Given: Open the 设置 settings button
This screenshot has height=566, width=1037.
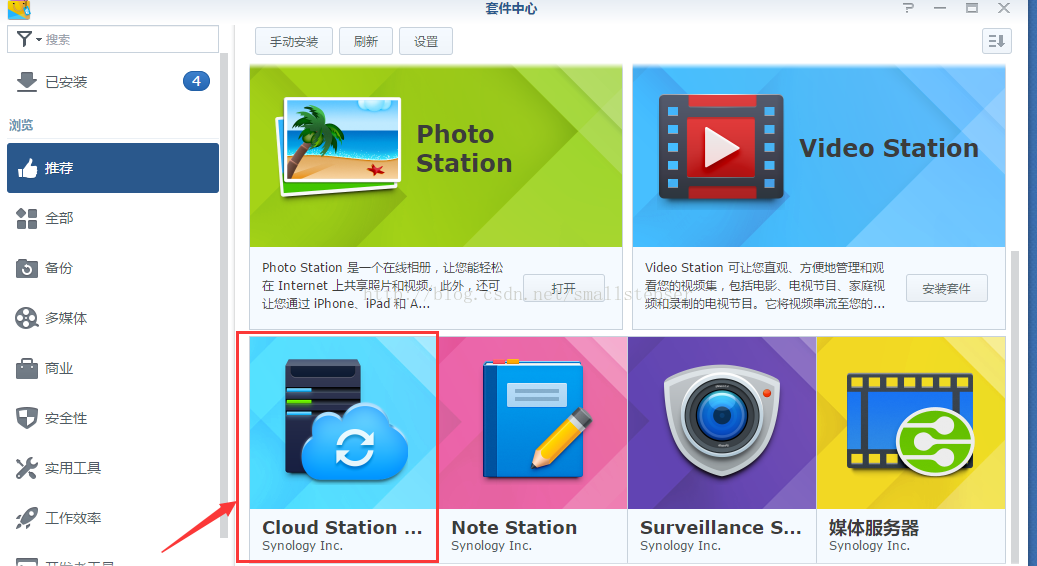Looking at the screenshot, I should point(426,42).
